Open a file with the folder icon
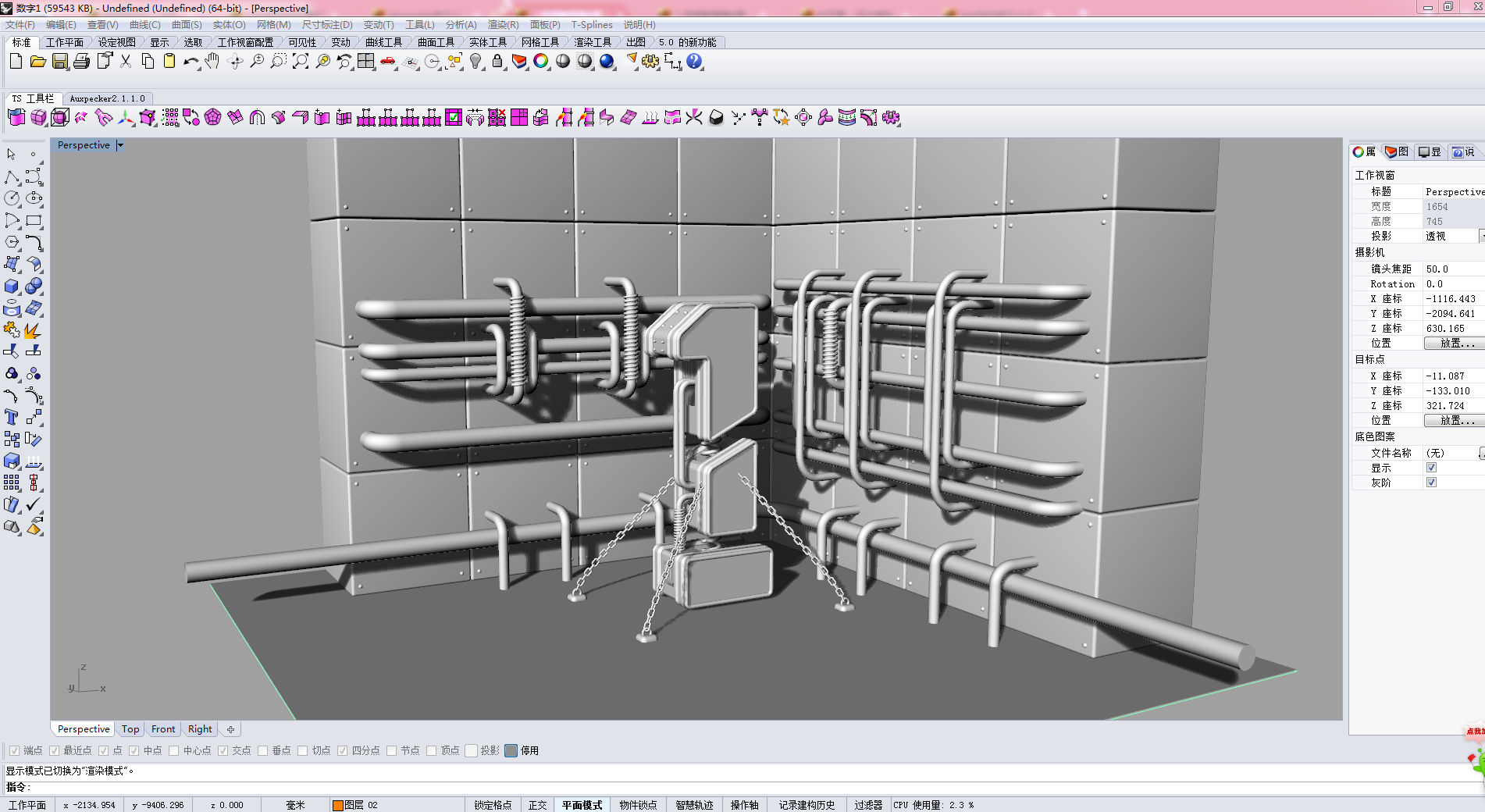This screenshot has width=1485, height=812. (x=37, y=61)
